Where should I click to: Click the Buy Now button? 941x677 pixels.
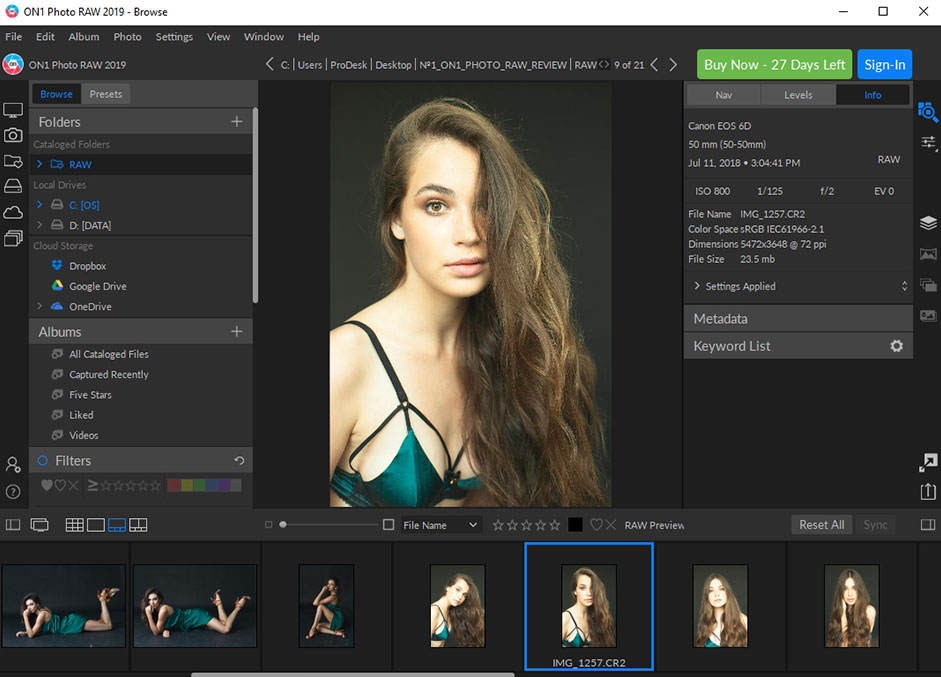coord(773,64)
